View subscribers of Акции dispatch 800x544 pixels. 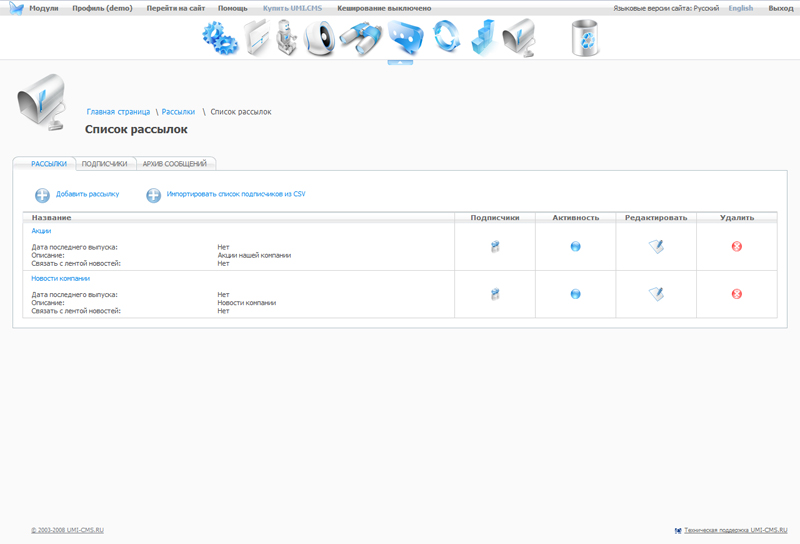(x=495, y=246)
